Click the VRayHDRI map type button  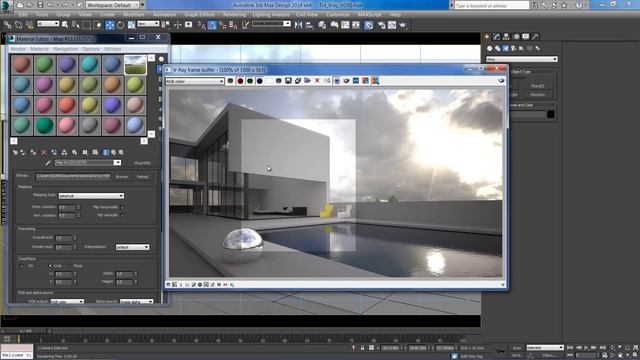tap(142, 163)
